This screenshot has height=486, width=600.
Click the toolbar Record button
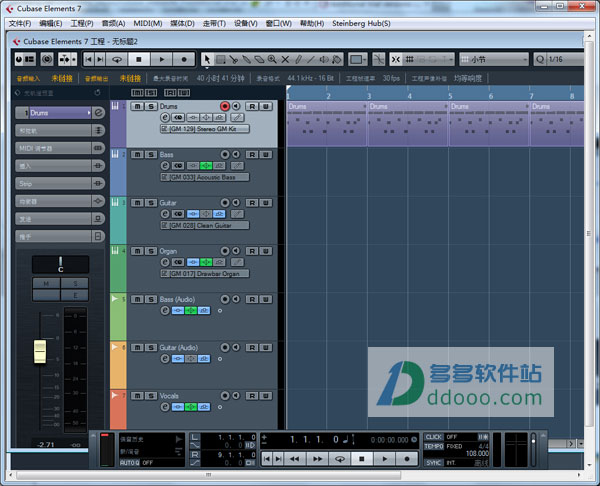[184, 59]
